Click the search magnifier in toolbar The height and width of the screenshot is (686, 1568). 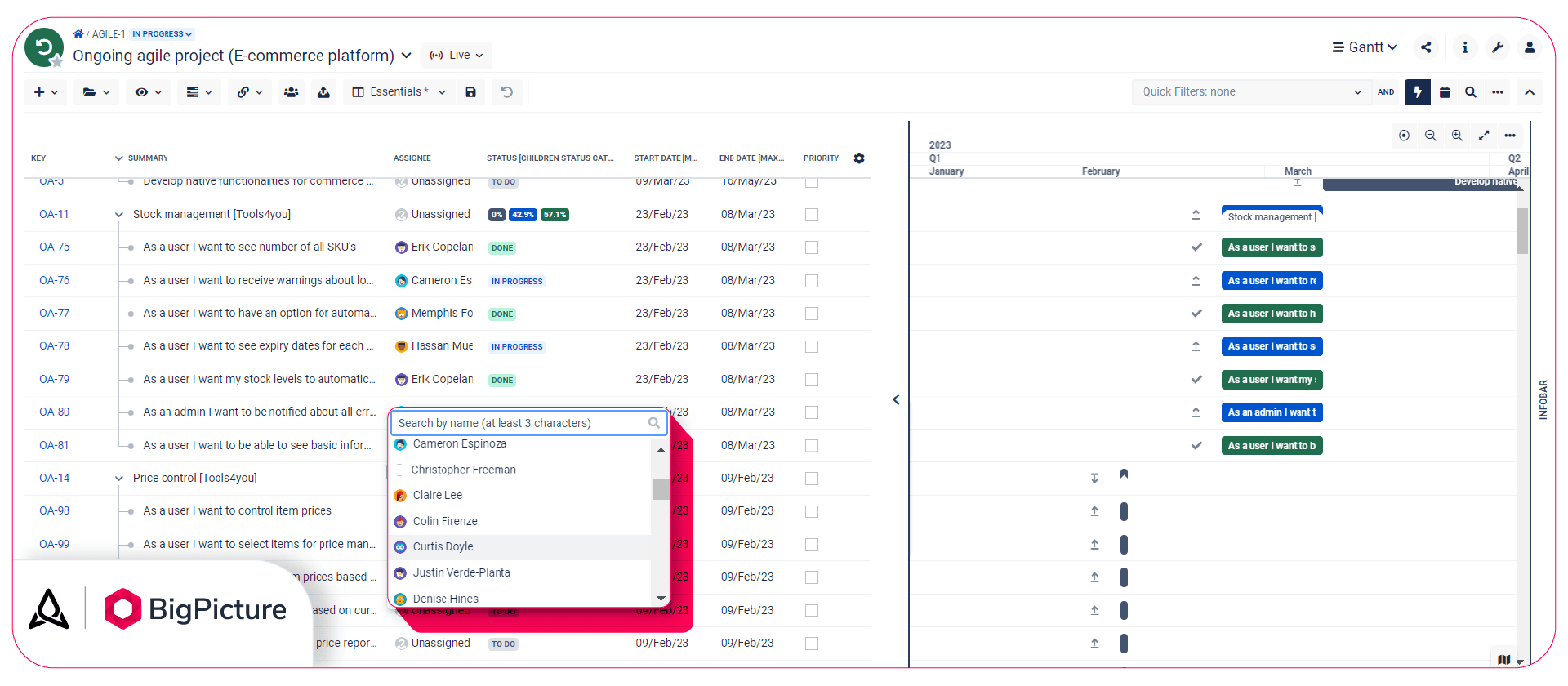click(1471, 92)
